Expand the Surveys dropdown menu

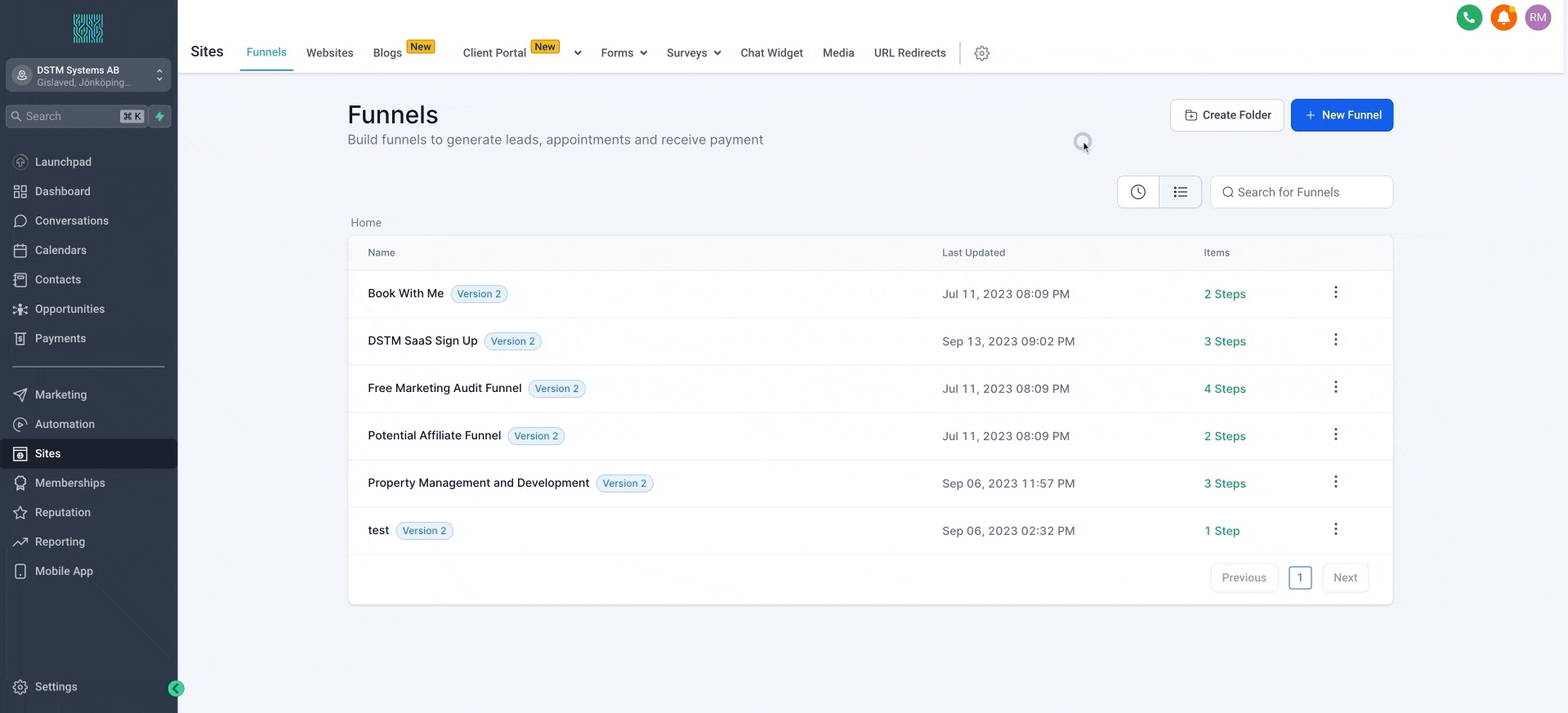tap(693, 53)
